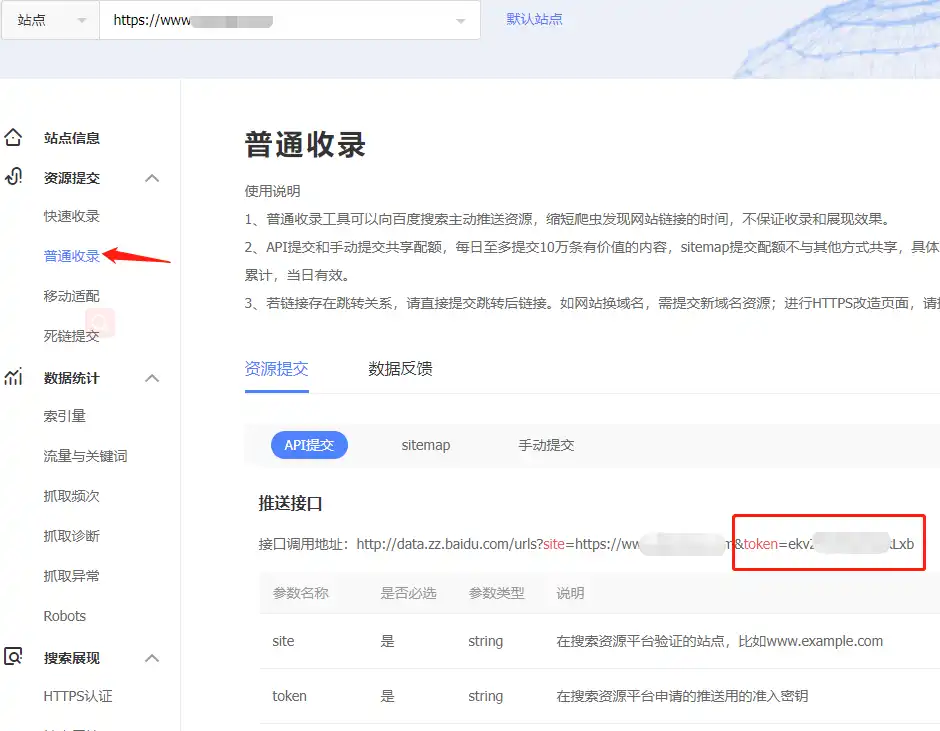Click the 说明 column header
940x731 pixels.
pos(570,593)
